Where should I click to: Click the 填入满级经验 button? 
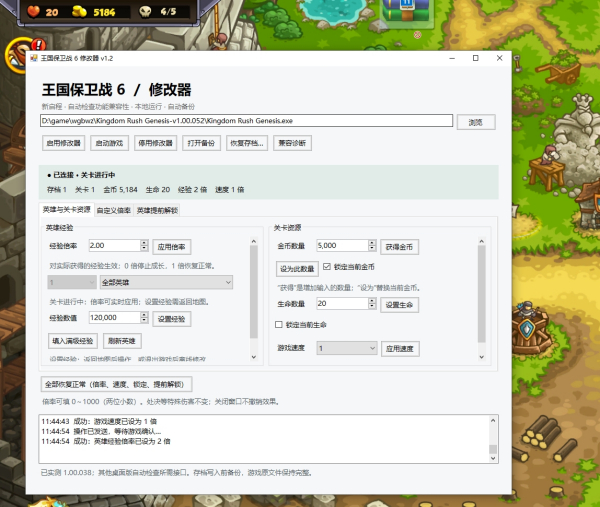coord(73,341)
